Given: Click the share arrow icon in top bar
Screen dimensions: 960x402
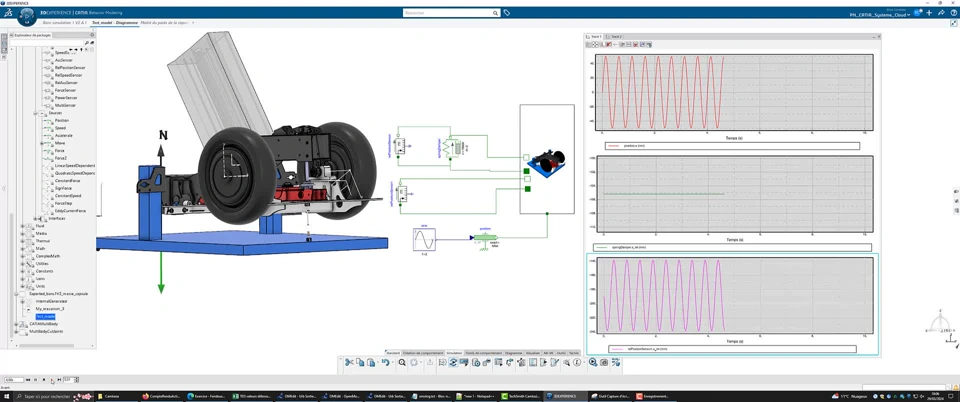Looking at the screenshot, I should pos(941,13).
